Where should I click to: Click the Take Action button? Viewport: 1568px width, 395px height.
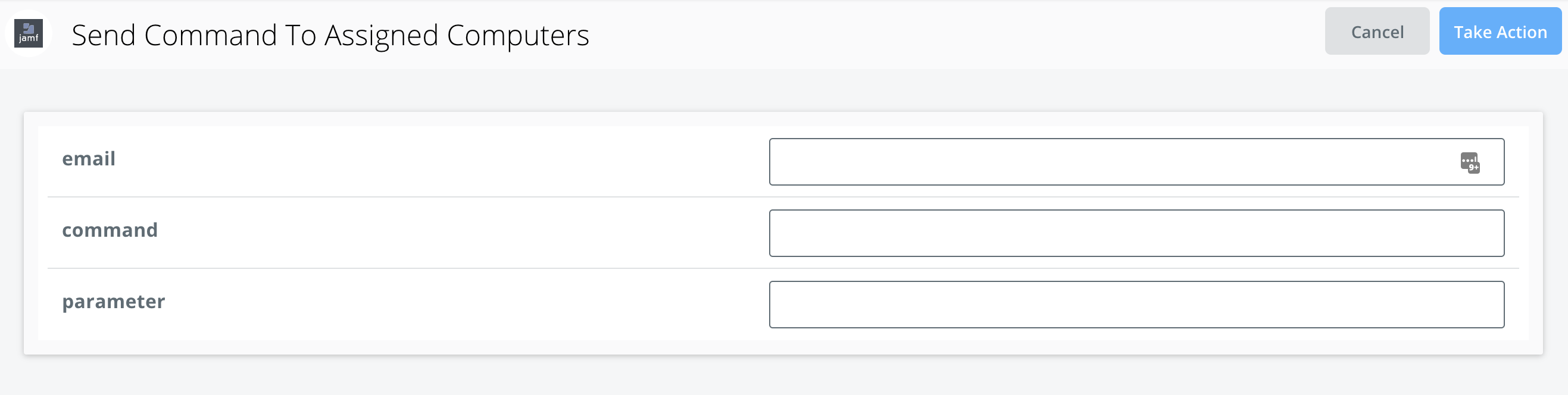[x=1500, y=32]
